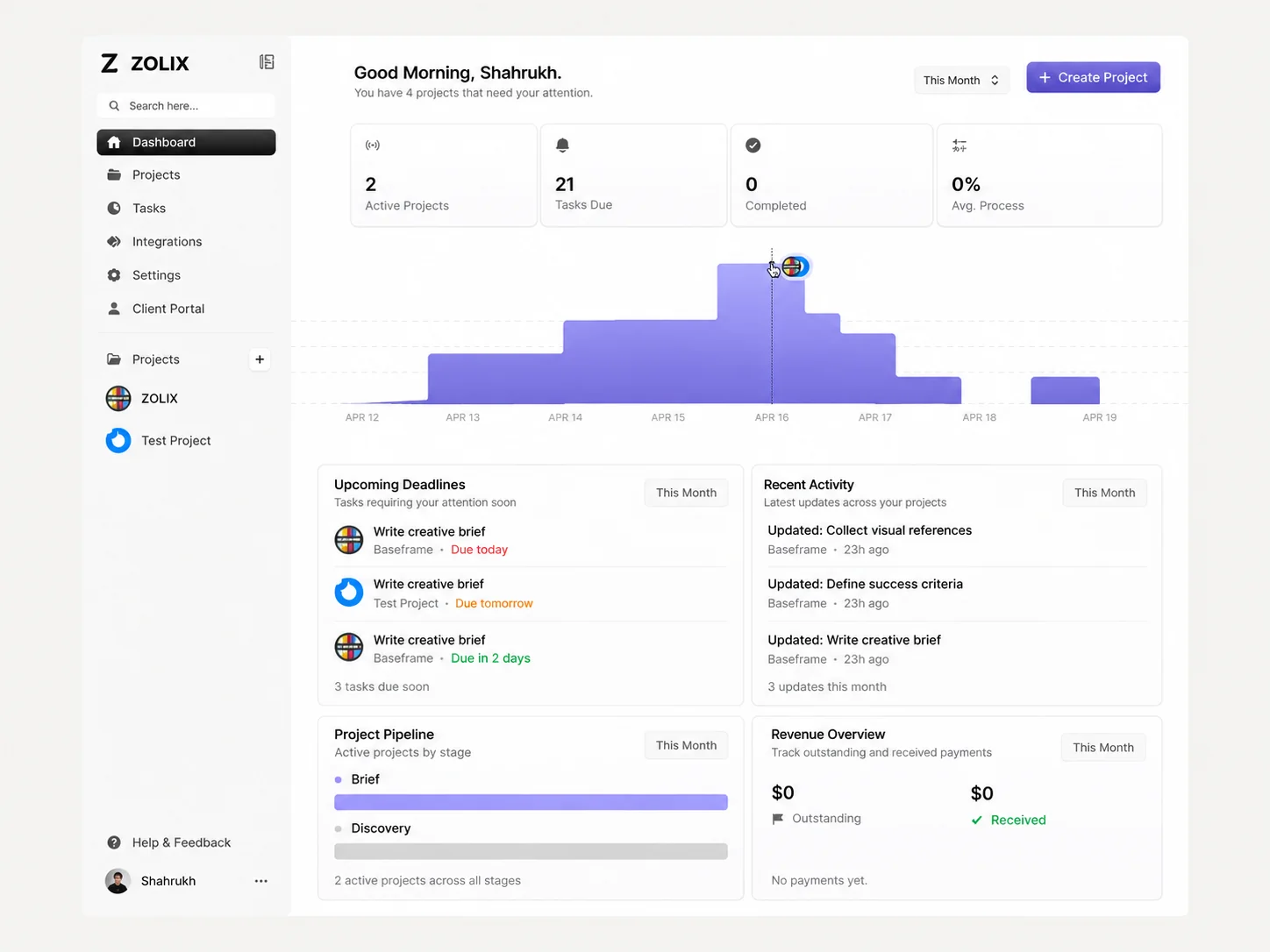This screenshot has height=952, width=1270.
Task: Click the Create Project button
Action: click(x=1093, y=77)
